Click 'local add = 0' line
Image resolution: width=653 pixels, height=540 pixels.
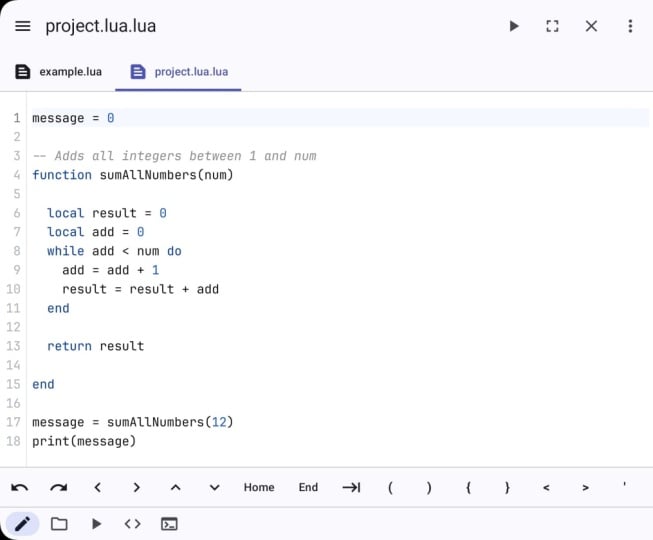[x=95, y=232]
